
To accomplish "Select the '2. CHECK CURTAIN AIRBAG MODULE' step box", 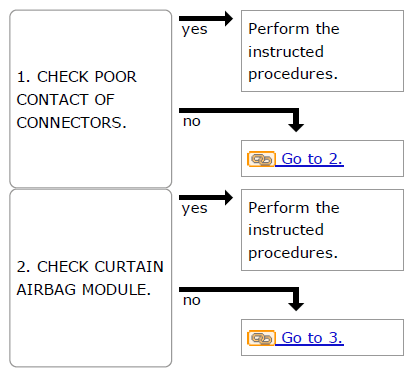I will pyautogui.click(x=91, y=278).
